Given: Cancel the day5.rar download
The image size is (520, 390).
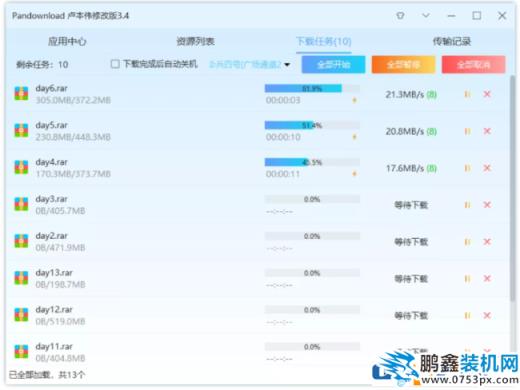Looking at the screenshot, I should click(487, 131).
